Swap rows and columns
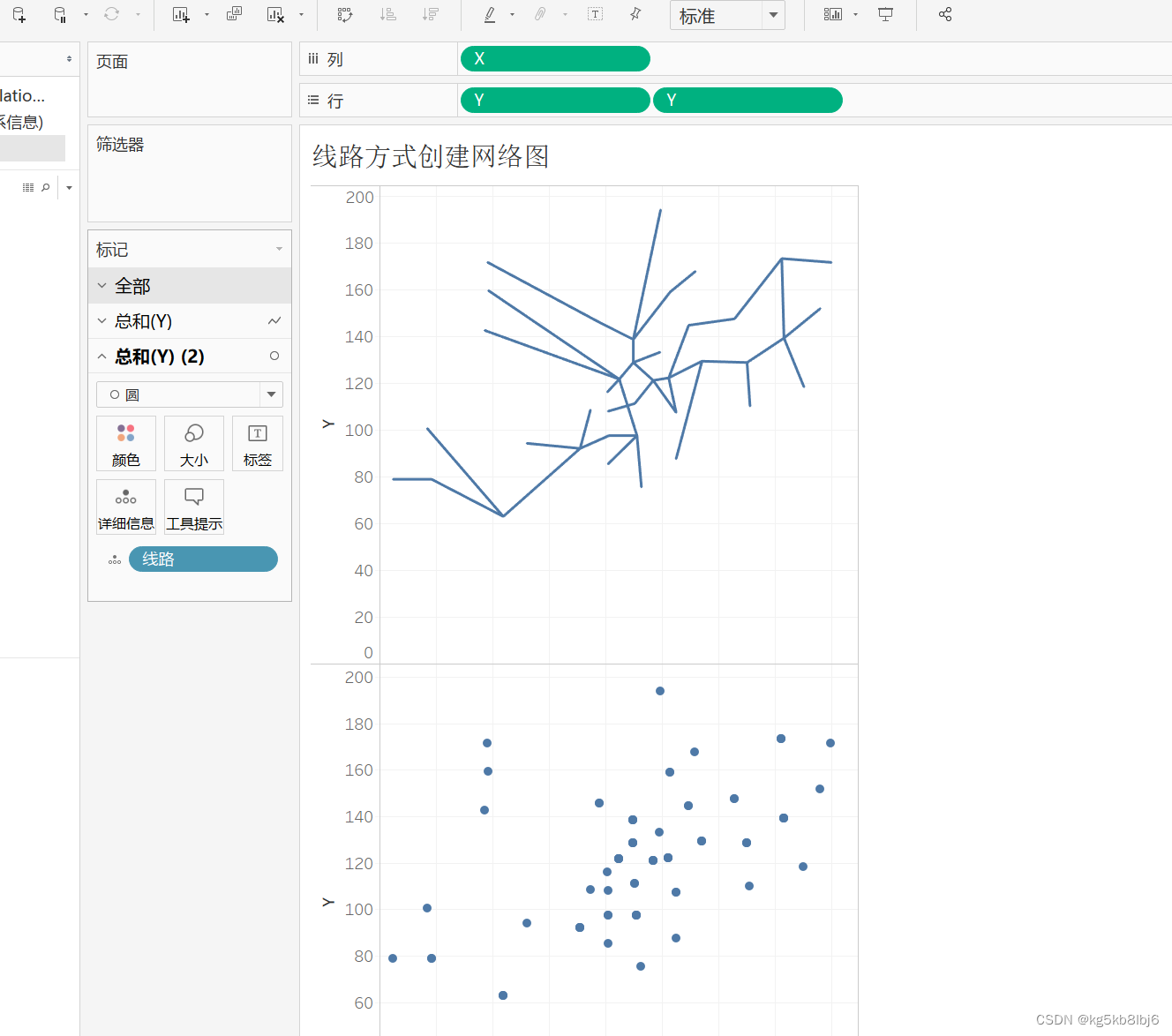The image size is (1172, 1036). tap(345, 14)
